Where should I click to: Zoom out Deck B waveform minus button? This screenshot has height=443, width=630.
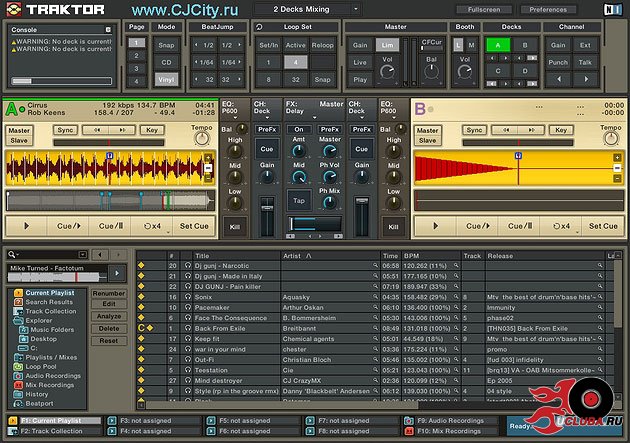(617, 178)
